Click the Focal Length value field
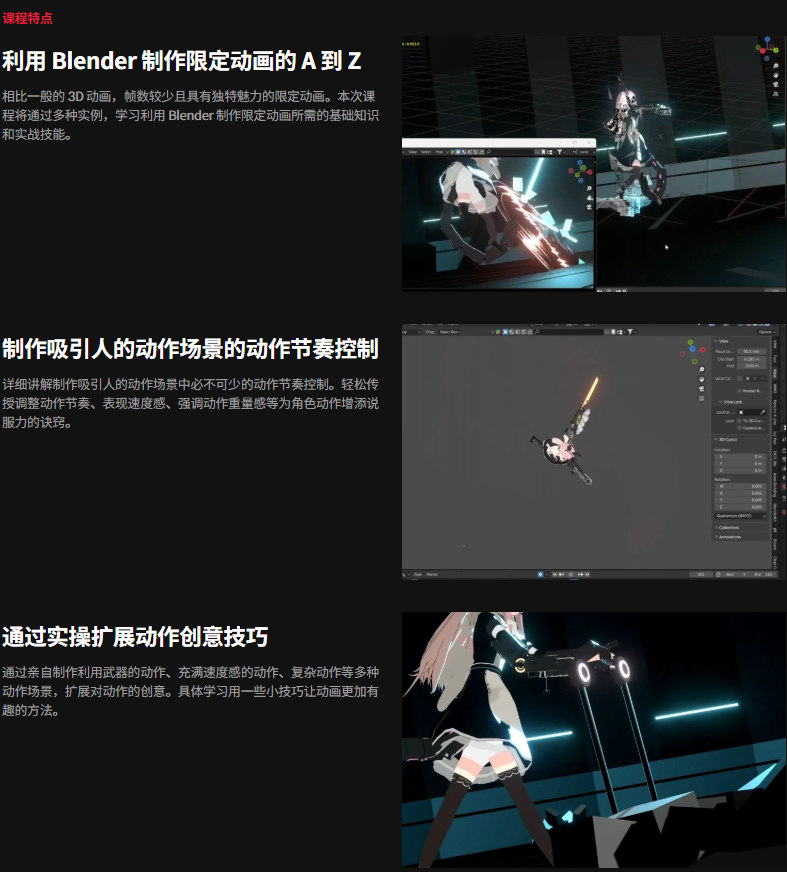 pyautogui.click(x=751, y=351)
